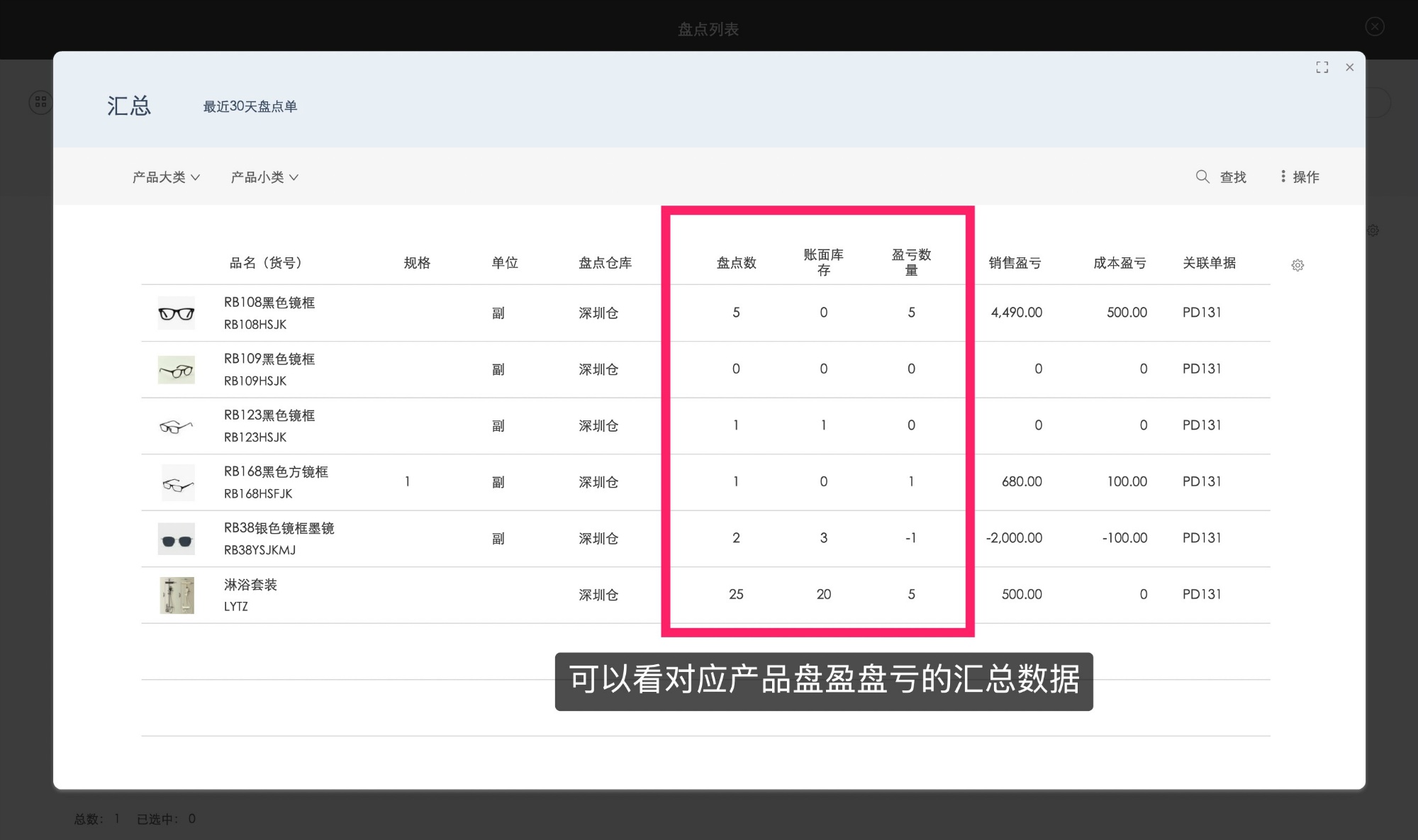Viewport: 1418px width, 840px height.
Task: Click the 最近30天盘点单 link
Action: tap(250, 106)
